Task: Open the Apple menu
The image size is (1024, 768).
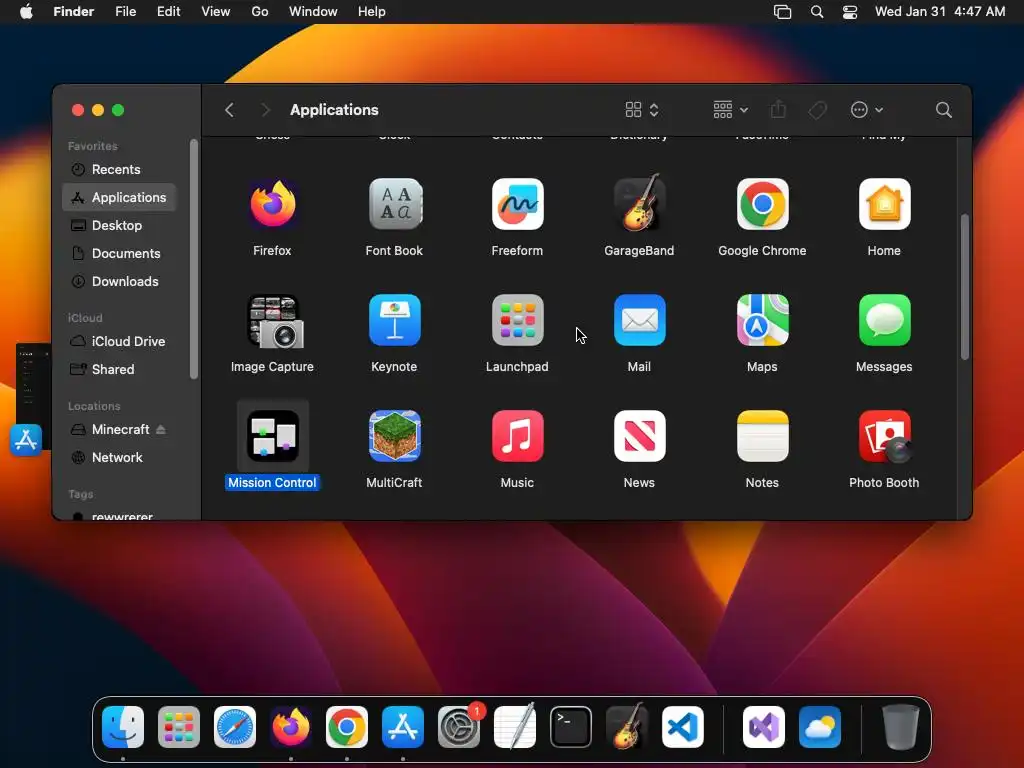Action: [26, 11]
